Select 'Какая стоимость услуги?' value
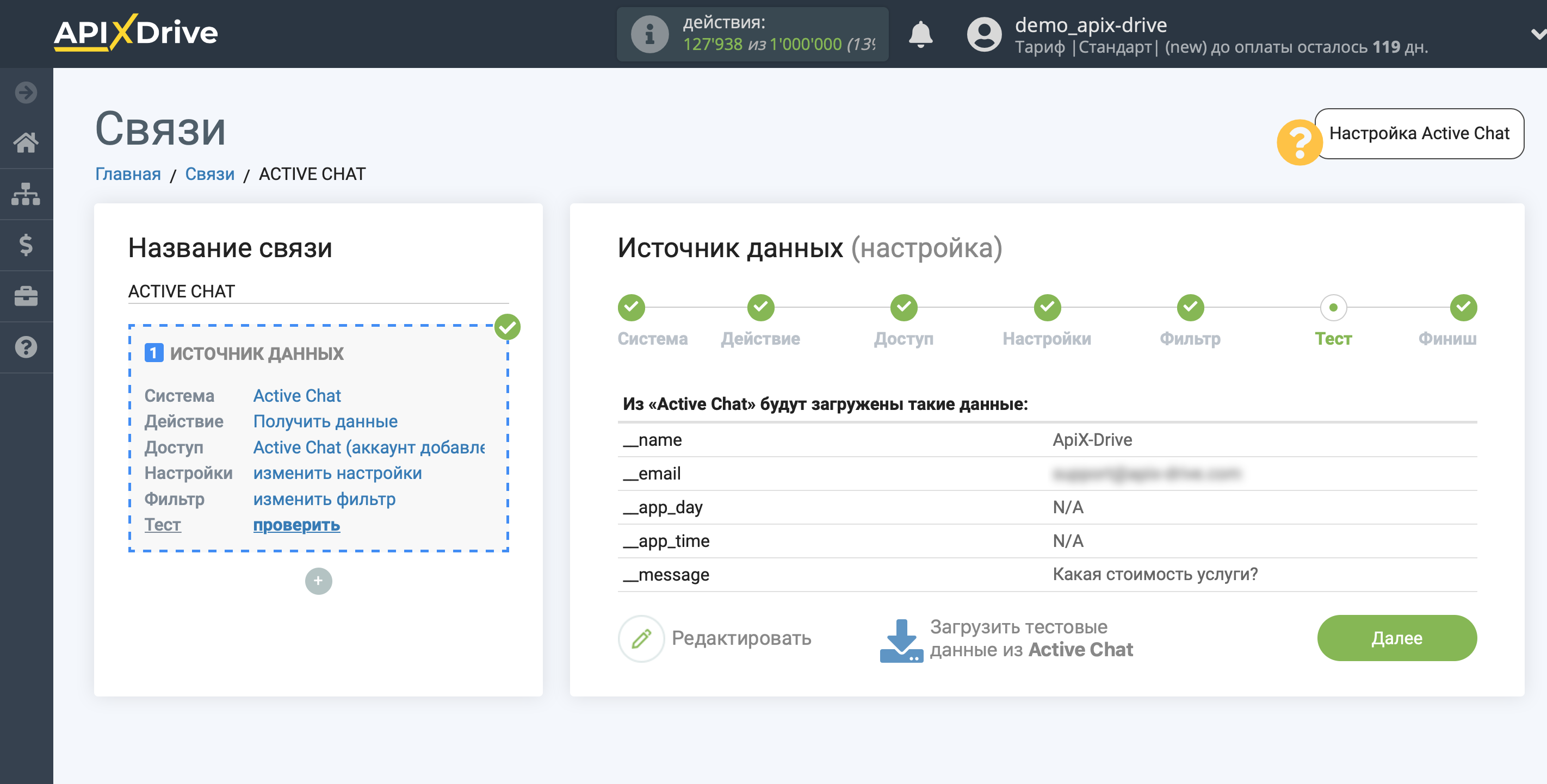This screenshot has width=1547, height=784. pos(1155,575)
